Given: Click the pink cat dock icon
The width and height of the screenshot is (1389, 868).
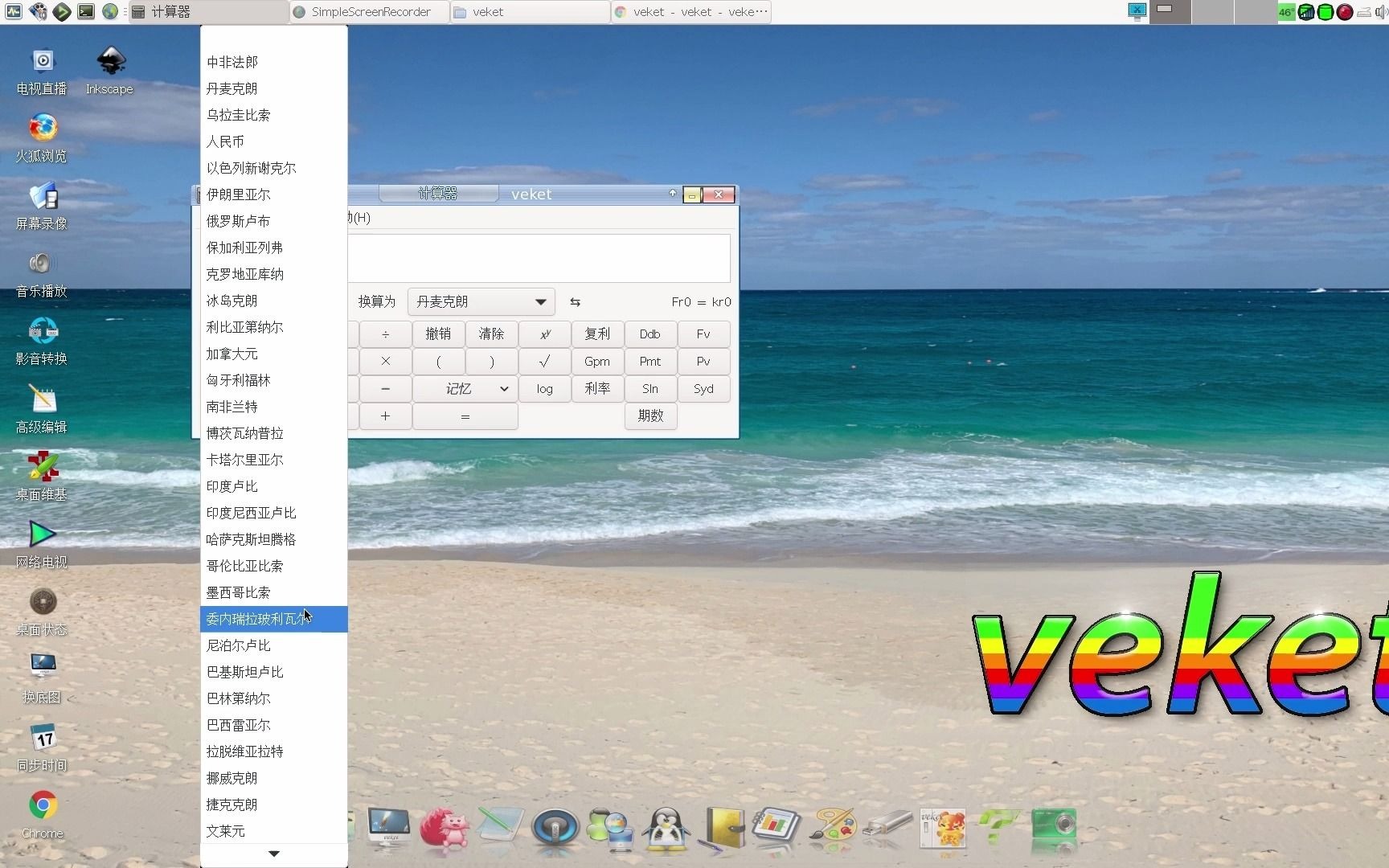Looking at the screenshot, I should click(444, 828).
